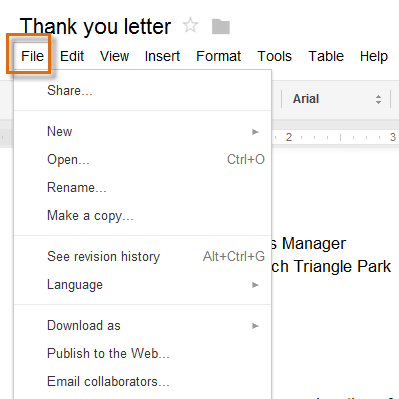Image resolution: width=399 pixels, height=399 pixels.
Task: Open See revision history
Action: click(x=143, y=256)
